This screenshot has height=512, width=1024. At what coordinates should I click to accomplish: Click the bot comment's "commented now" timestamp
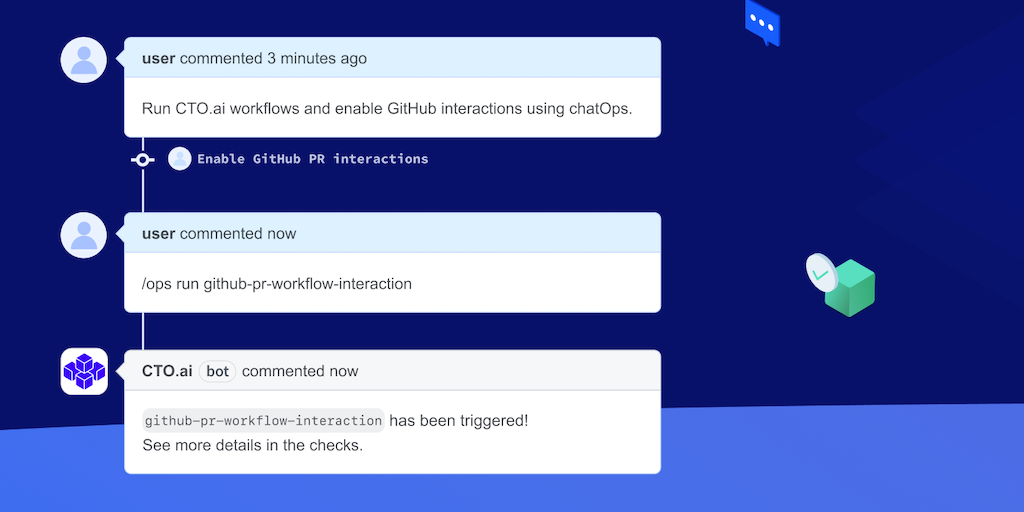[x=300, y=371]
